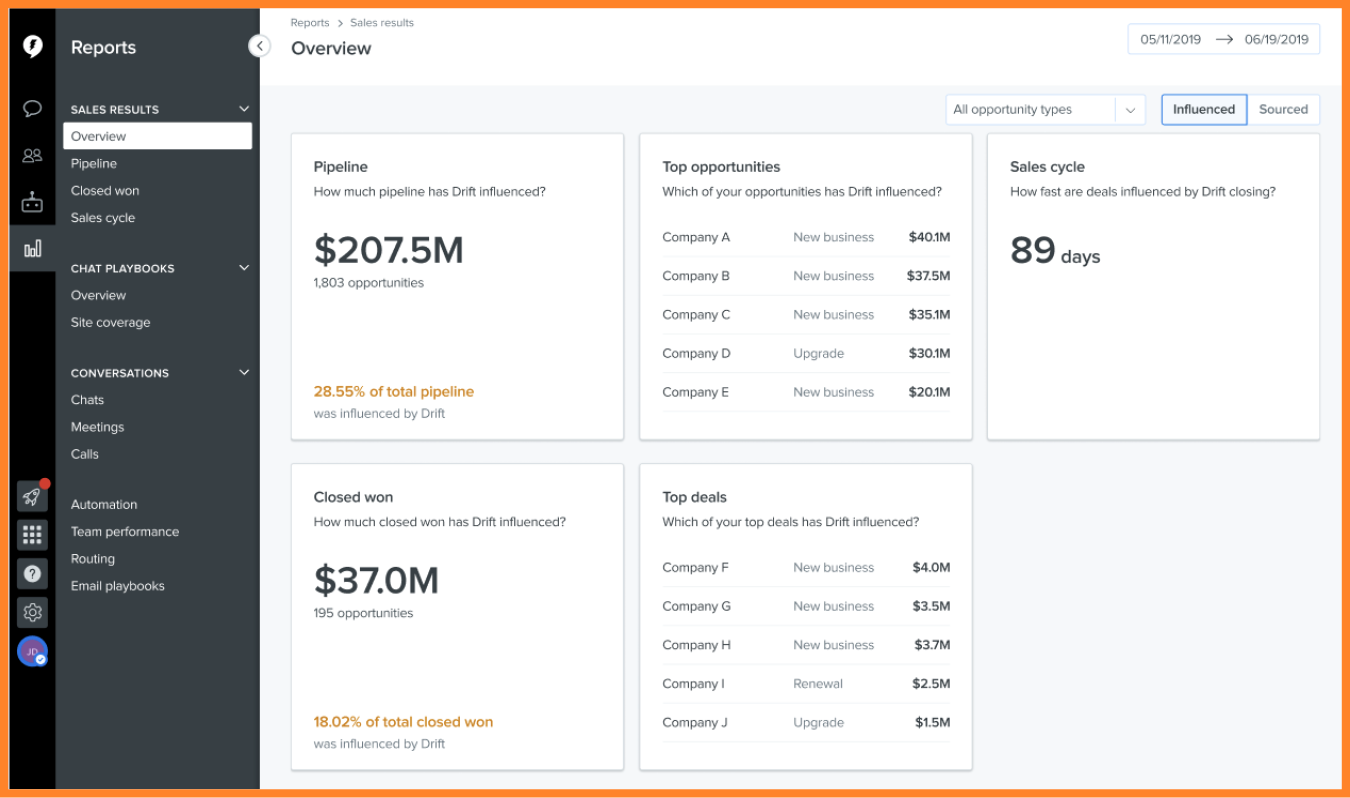
Task: Click 18.02% of total closed won text
Action: [x=403, y=722]
